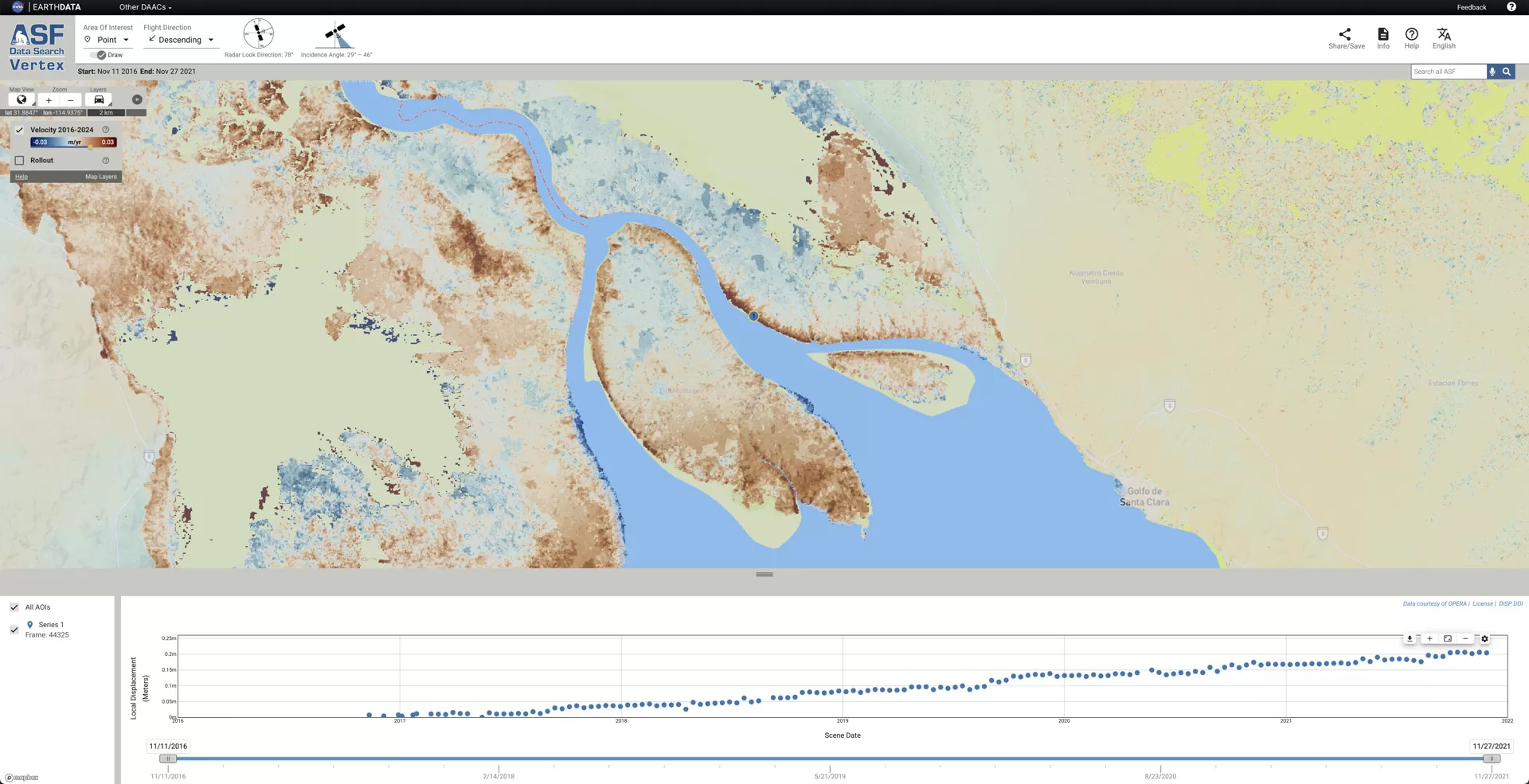
Task: Enable the Rollout layer checkbox
Action: (19, 160)
